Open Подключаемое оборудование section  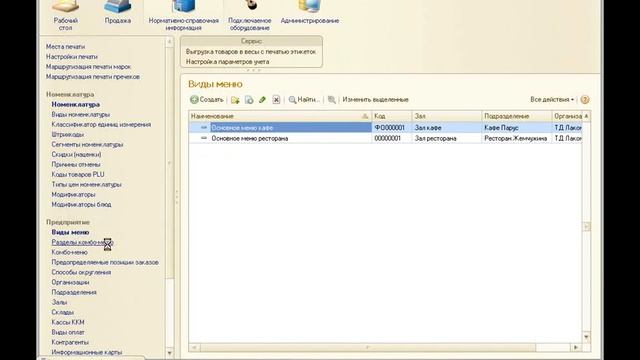click(x=249, y=16)
